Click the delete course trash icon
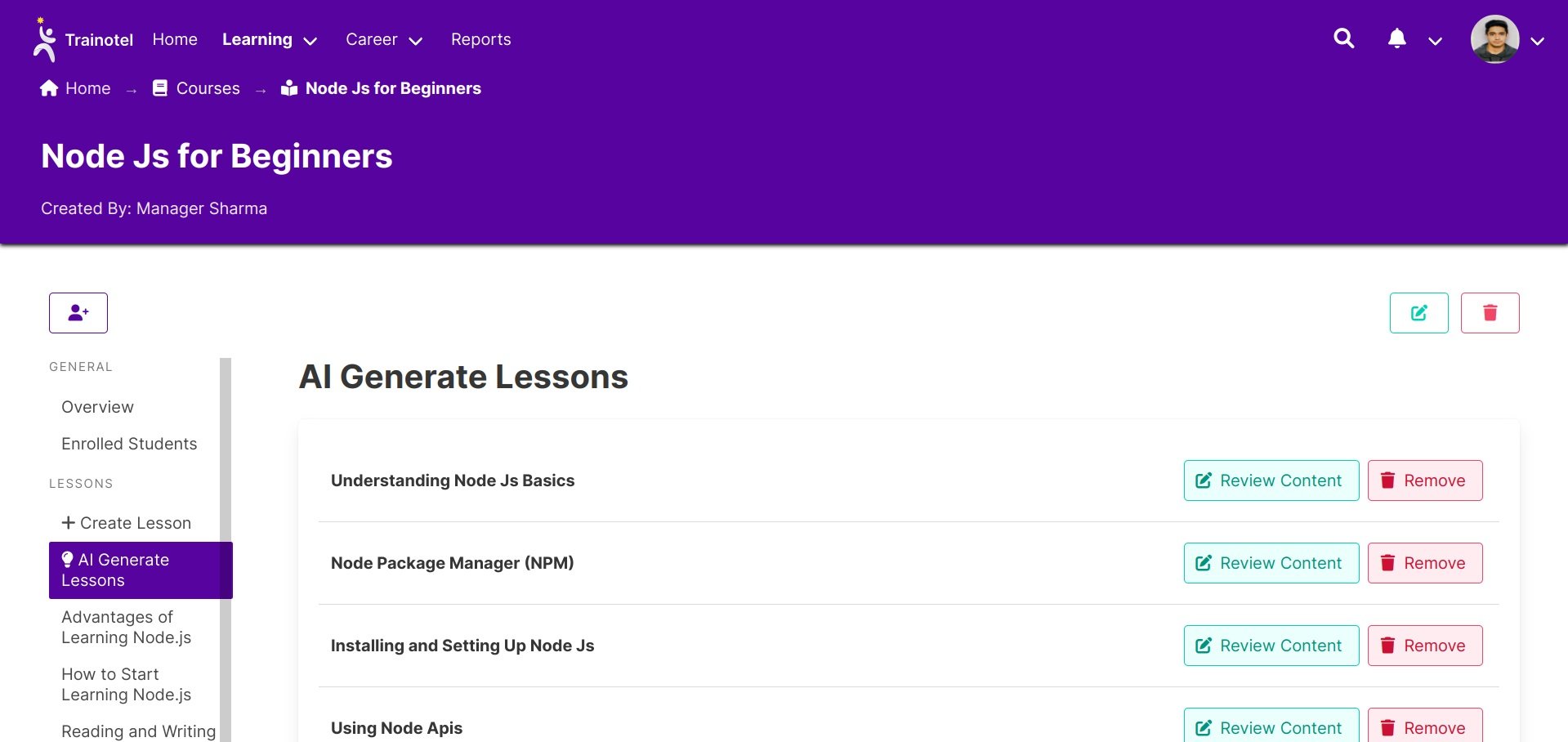Screen dimensions: 1568x742 point(1490,313)
